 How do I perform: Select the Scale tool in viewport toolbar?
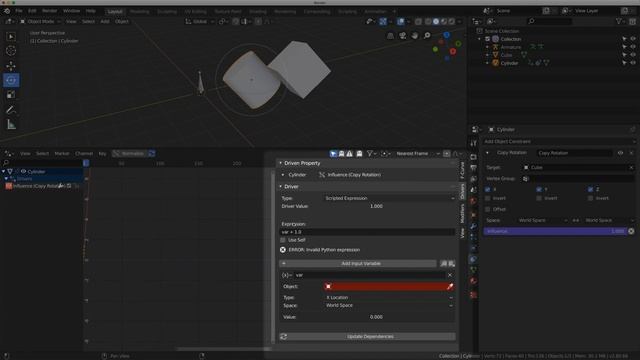tap(11, 95)
